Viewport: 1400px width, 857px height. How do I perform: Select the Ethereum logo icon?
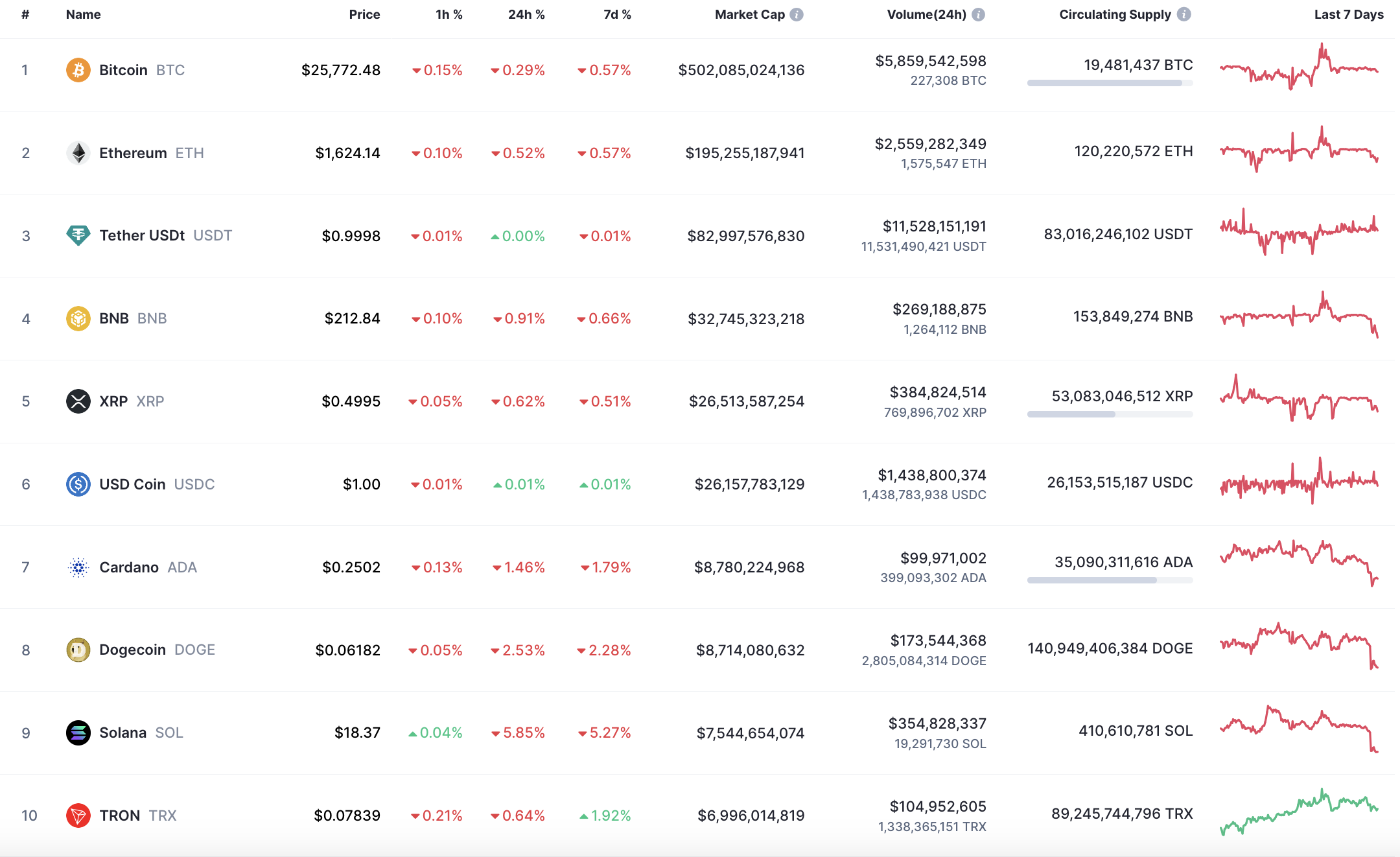click(x=78, y=153)
